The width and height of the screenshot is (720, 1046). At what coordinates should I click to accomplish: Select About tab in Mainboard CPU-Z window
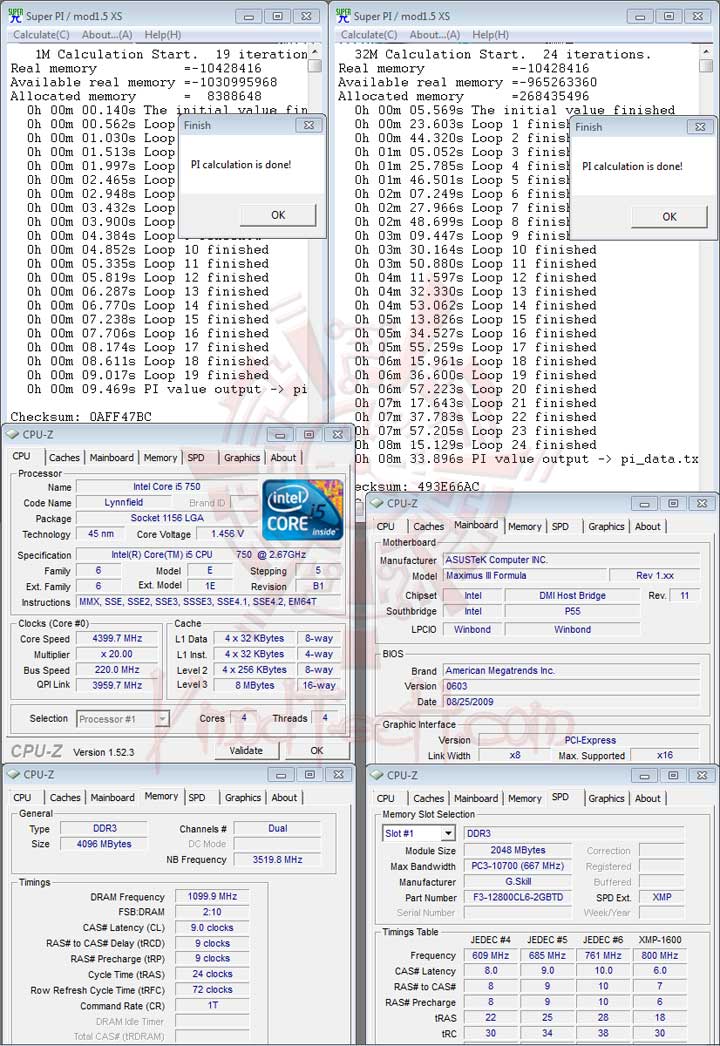(647, 526)
